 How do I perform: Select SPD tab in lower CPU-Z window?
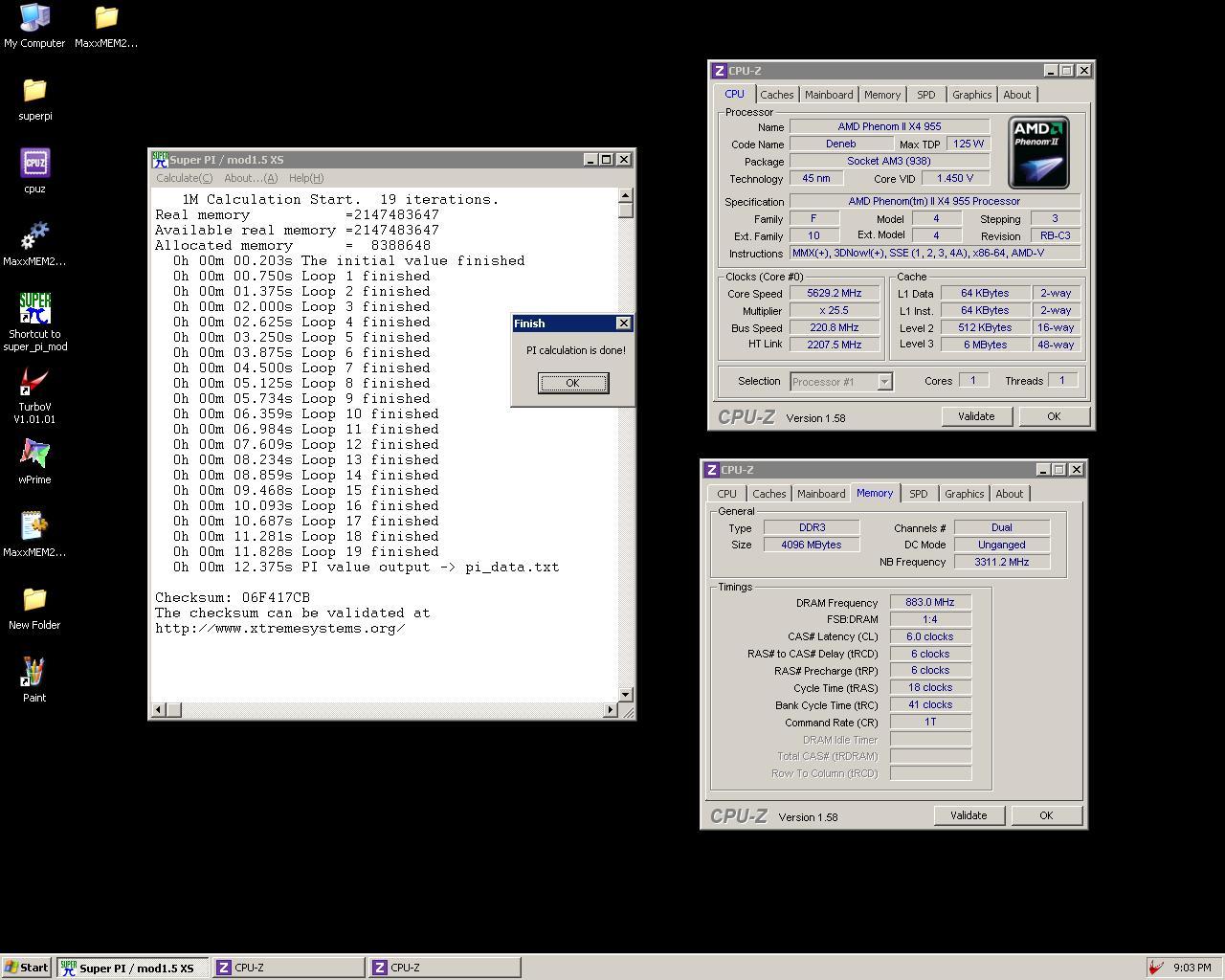tap(918, 494)
